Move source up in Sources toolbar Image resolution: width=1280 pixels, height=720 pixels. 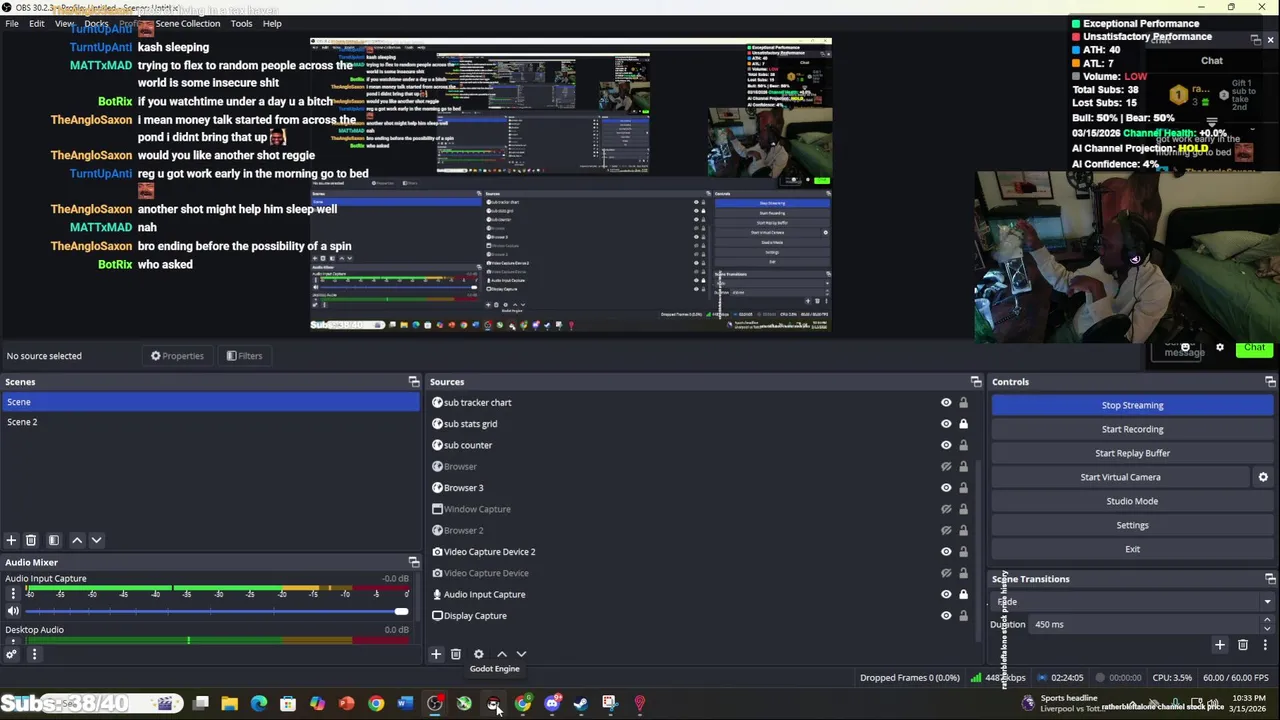coord(502,654)
